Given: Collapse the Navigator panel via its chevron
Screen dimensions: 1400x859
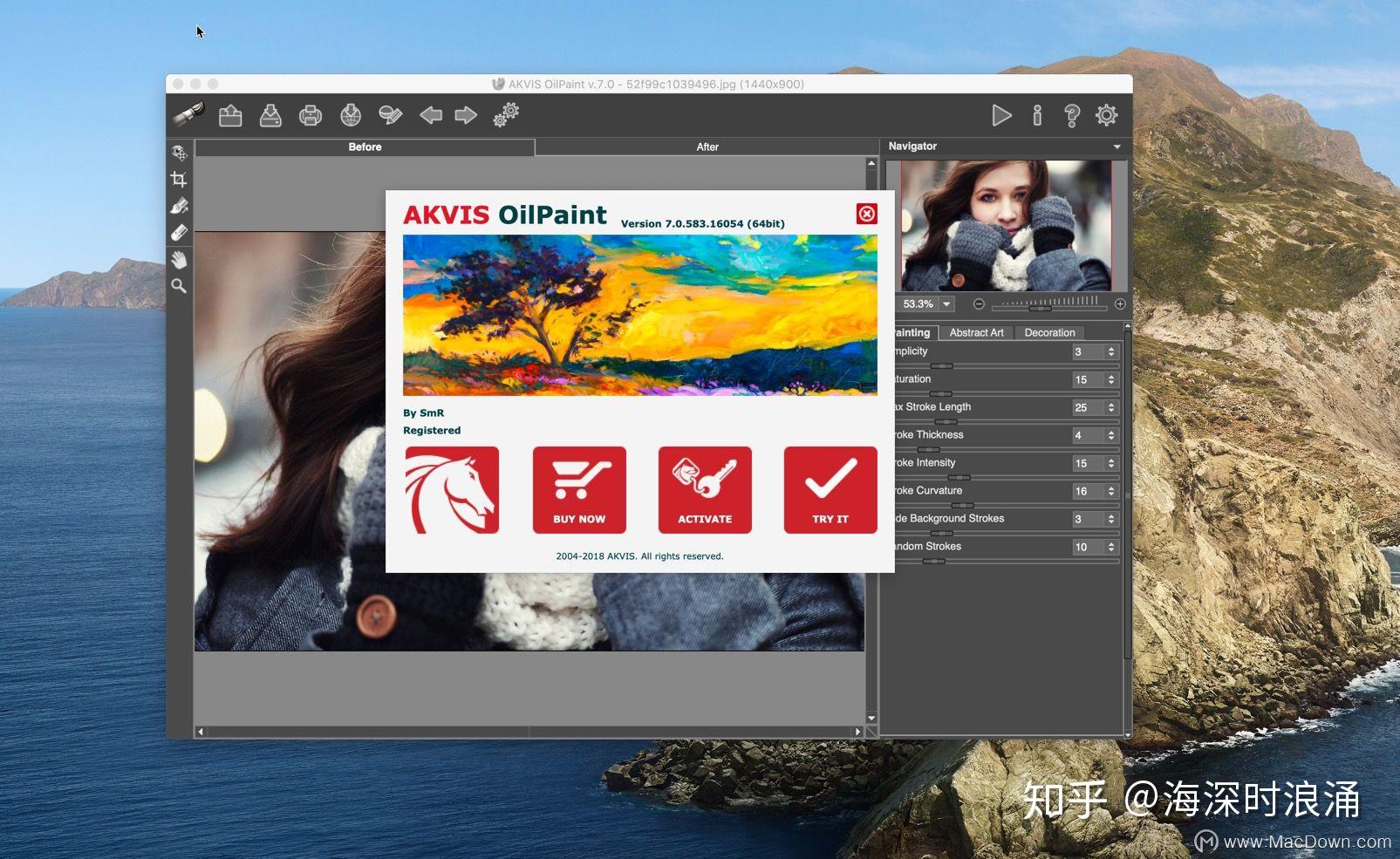Looking at the screenshot, I should [x=1117, y=146].
